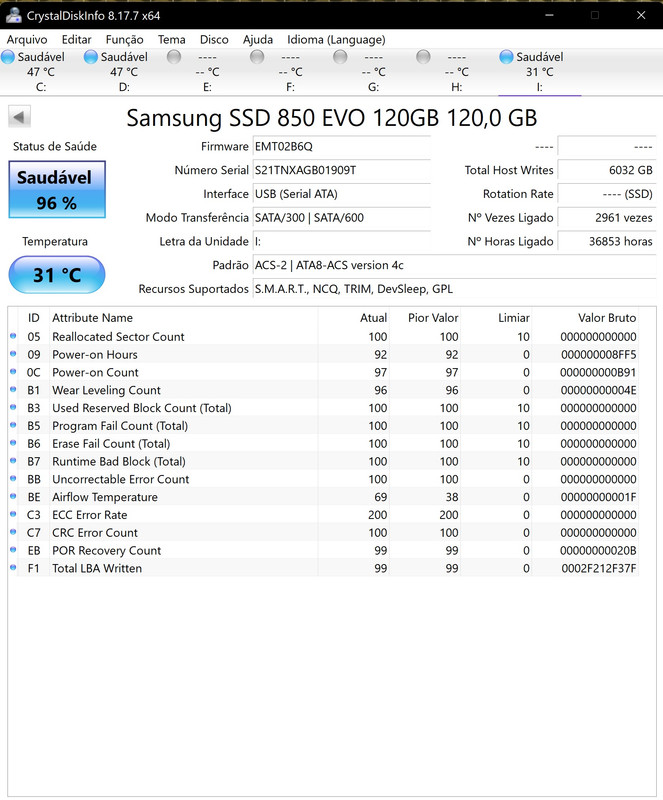Viewport: 663px width, 800px height.
Task: Select grey drive G: status icon
Action: tap(340, 57)
